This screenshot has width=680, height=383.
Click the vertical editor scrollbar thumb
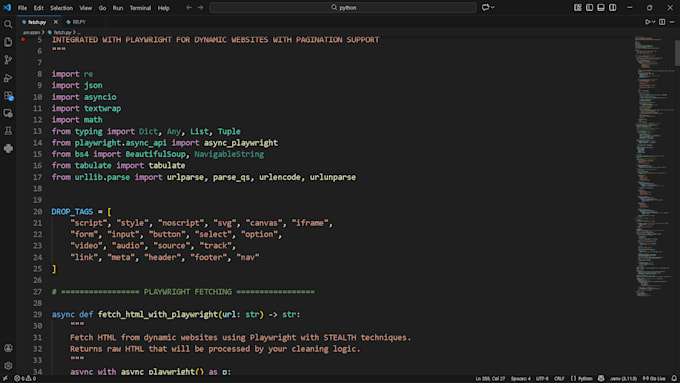point(677,53)
